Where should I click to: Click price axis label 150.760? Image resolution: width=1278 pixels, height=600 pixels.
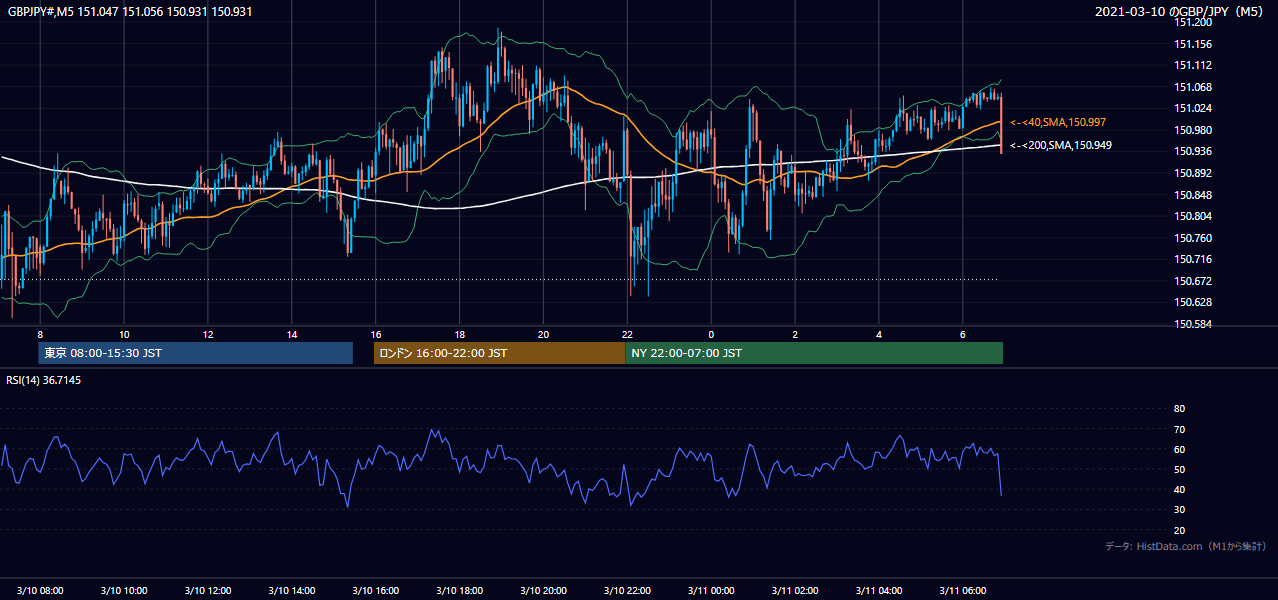(x=1193, y=238)
